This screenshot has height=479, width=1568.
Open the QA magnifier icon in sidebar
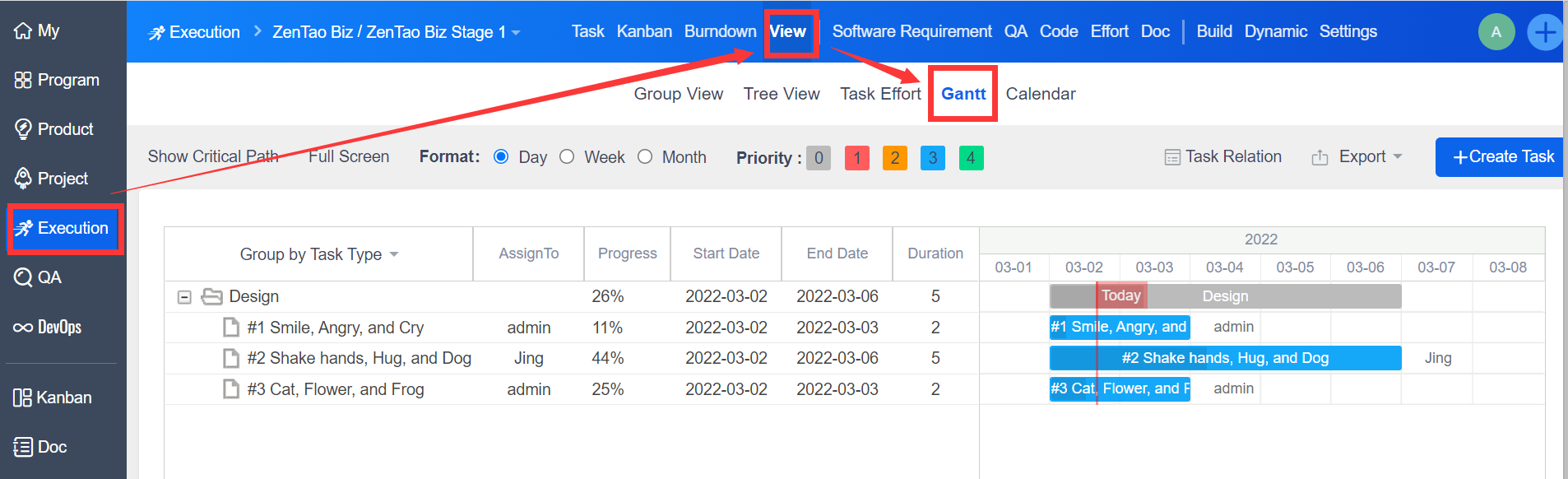pos(23,277)
